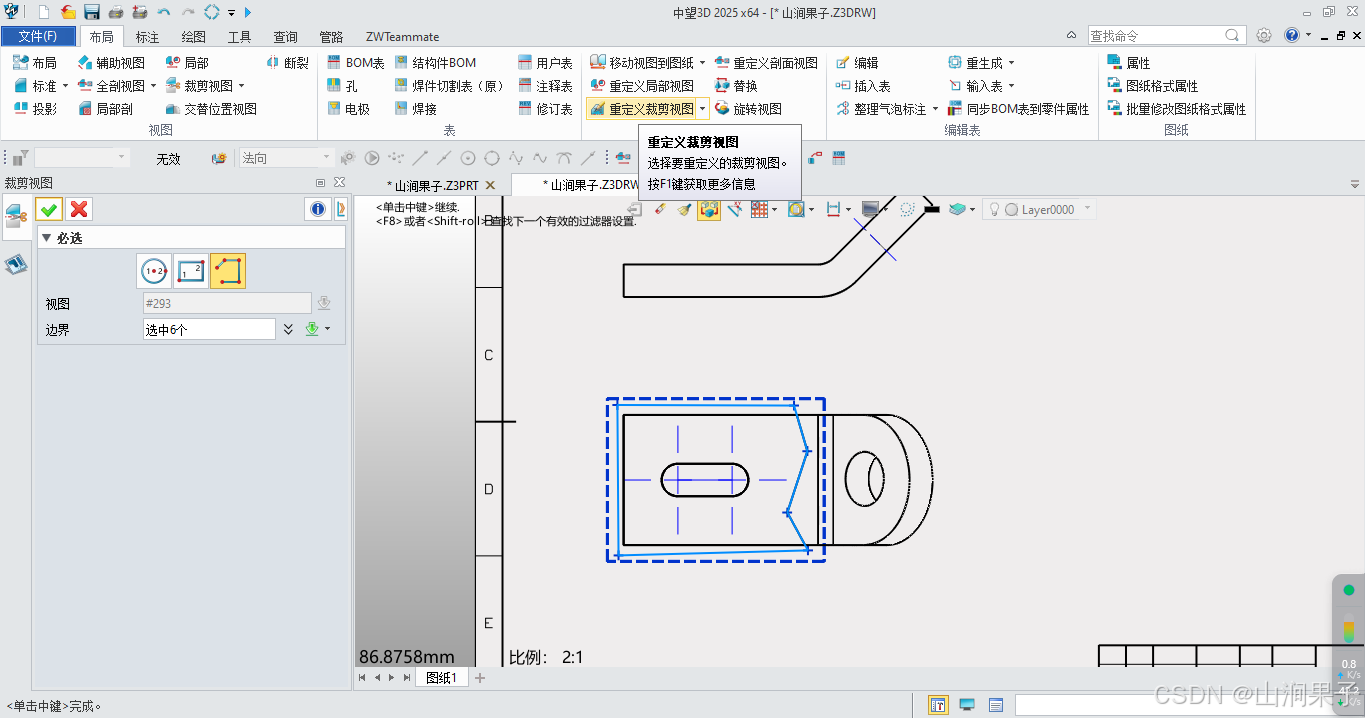Viewport: 1365px width, 718px height.
Task: Click the 用户表 tool
Action: click(546, 62)
